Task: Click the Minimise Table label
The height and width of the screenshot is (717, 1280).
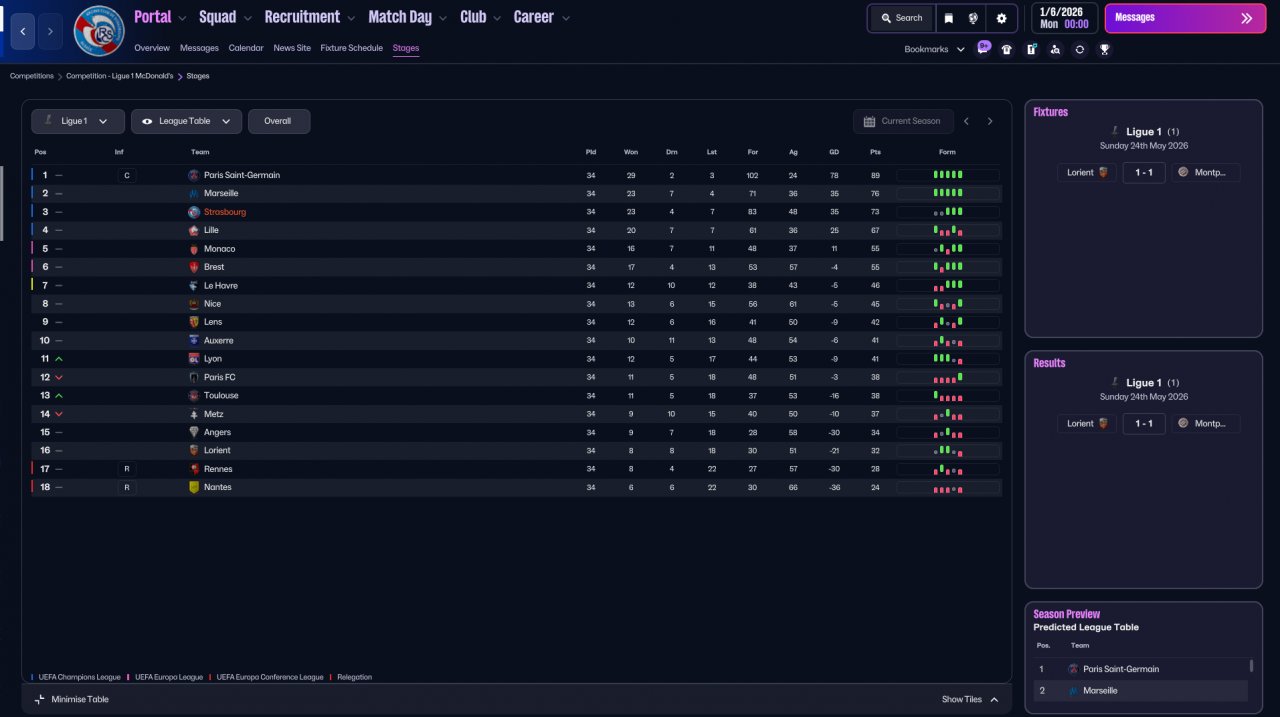Action: point(80,699)
